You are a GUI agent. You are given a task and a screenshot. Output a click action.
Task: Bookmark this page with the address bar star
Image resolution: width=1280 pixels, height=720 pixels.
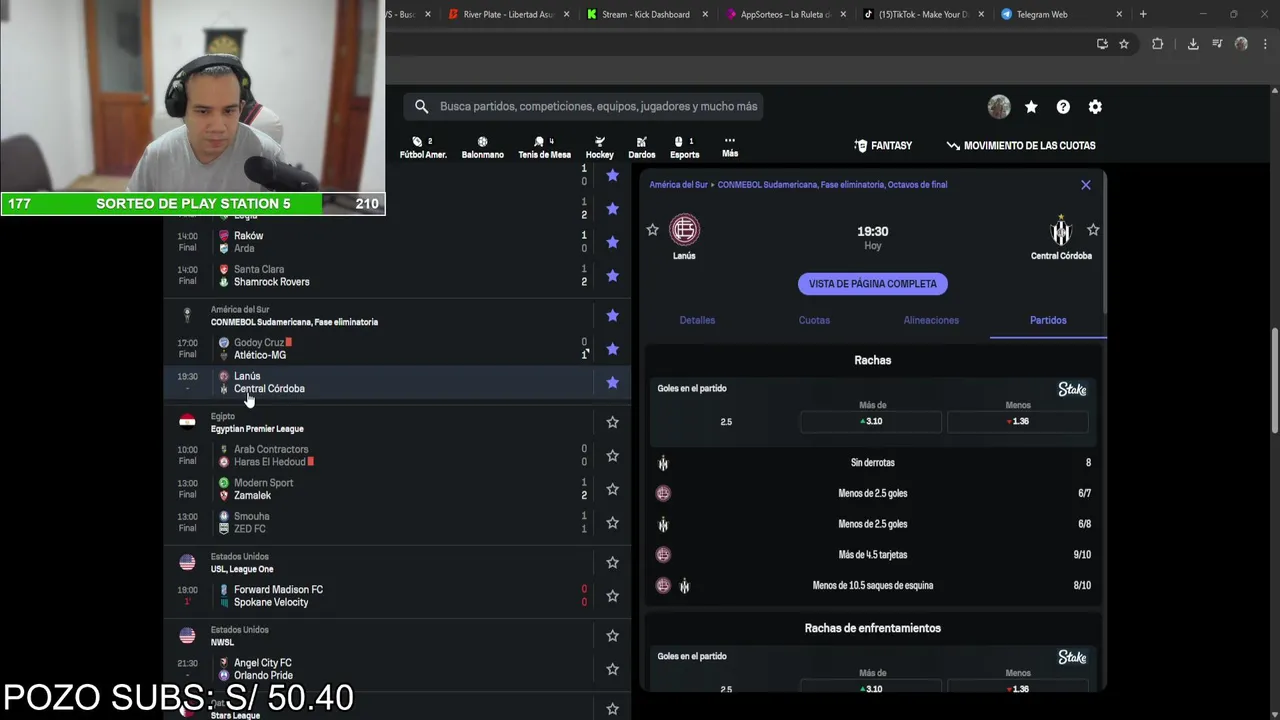point(1124,44)
